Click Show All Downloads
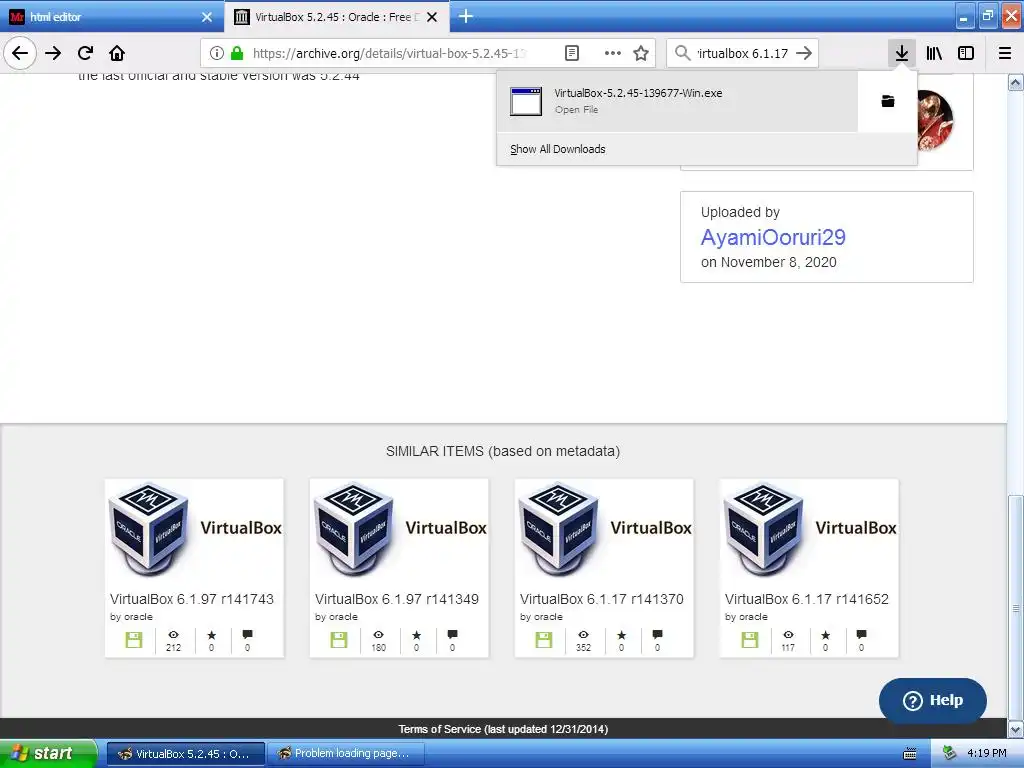The image size is (1024, 768). pos(558,149)
